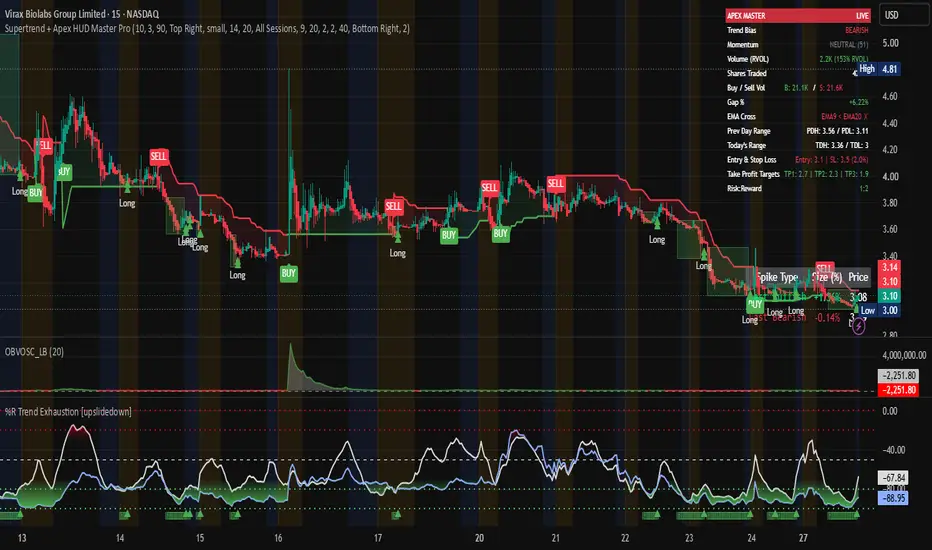Click the LIVE status in HUD header

point(862,16)
